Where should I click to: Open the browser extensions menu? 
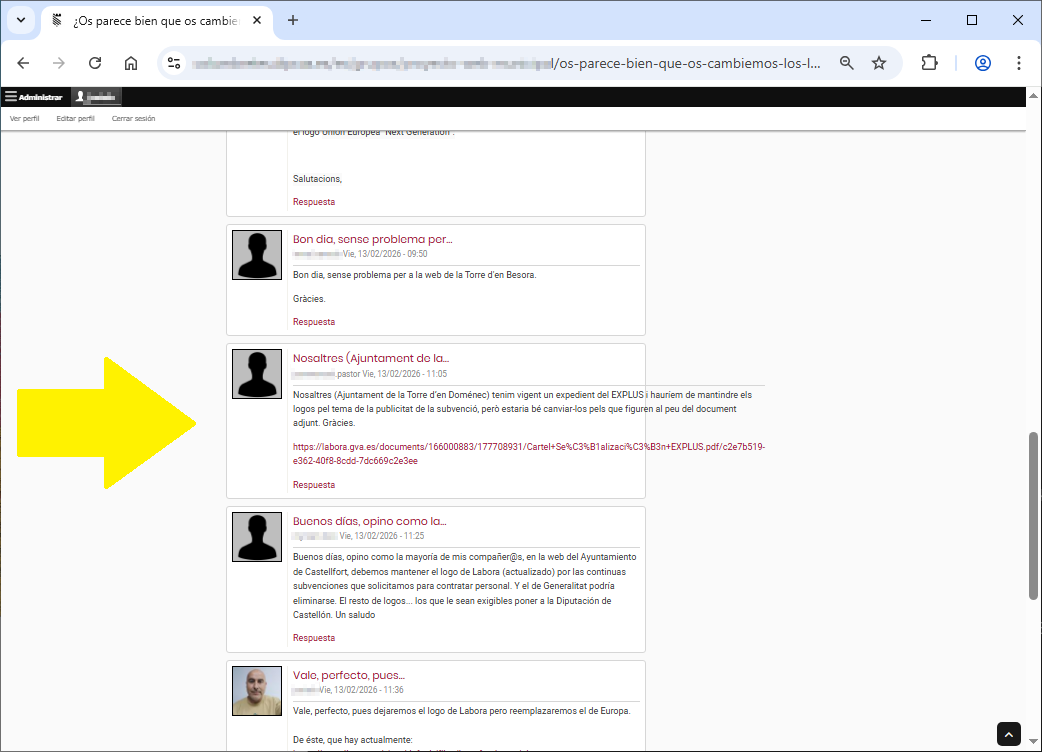tap(930, 63)
